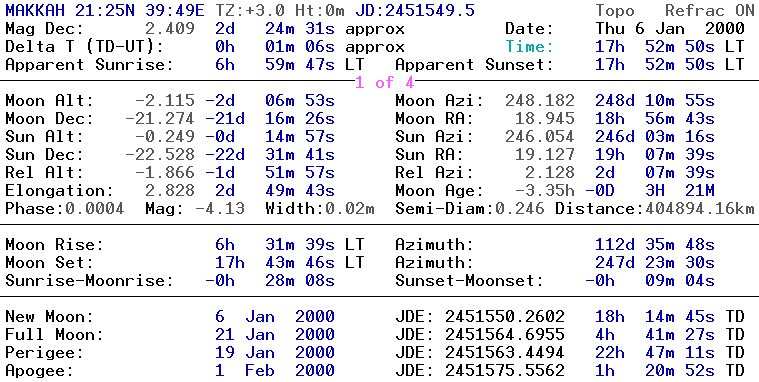Viewport: 759px width, 382px height.
Task: Select the Sunset-Moonset label
Action: pos(469,280)
